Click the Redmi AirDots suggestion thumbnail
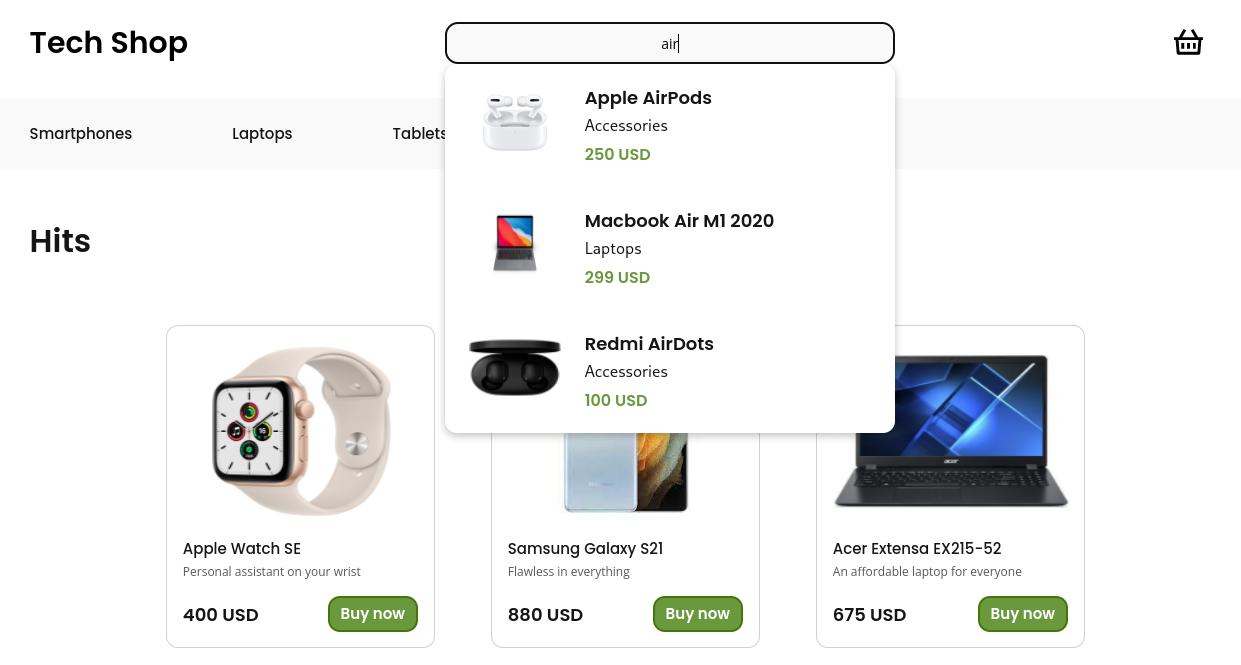Image resolution: width=1241 pixels, height=665 pixels. pos(514,366)
